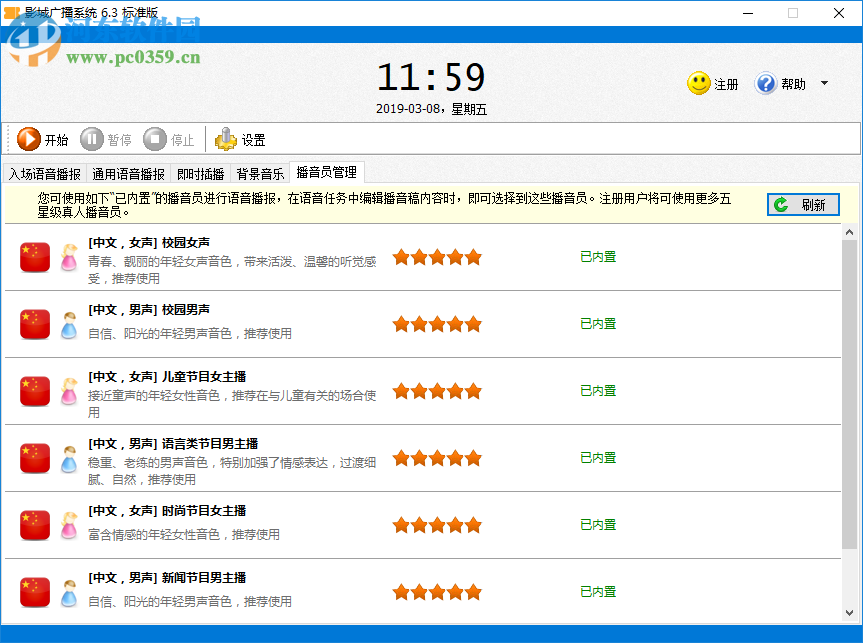Expand the 帮助 dropdown arrow
Screen dimensions: 863x643
[823, 83]
